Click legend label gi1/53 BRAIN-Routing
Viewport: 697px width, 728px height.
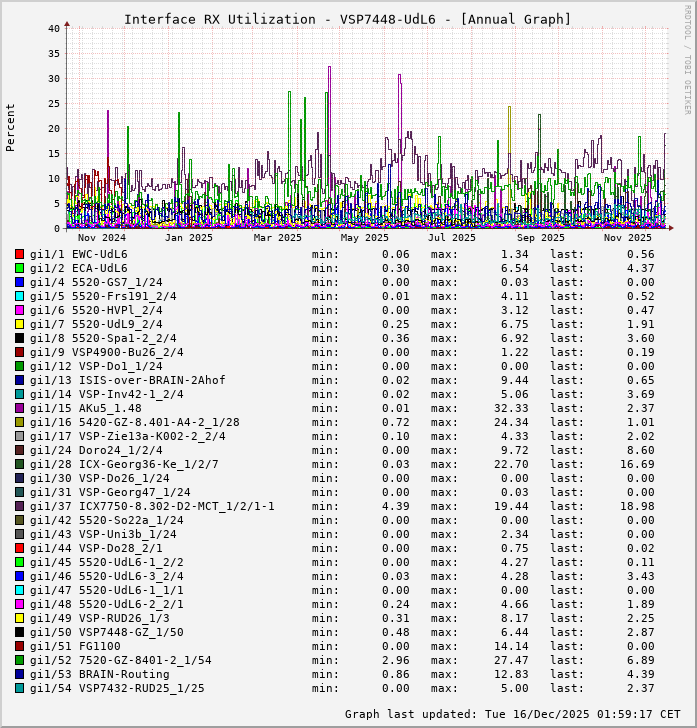(99, 674)
